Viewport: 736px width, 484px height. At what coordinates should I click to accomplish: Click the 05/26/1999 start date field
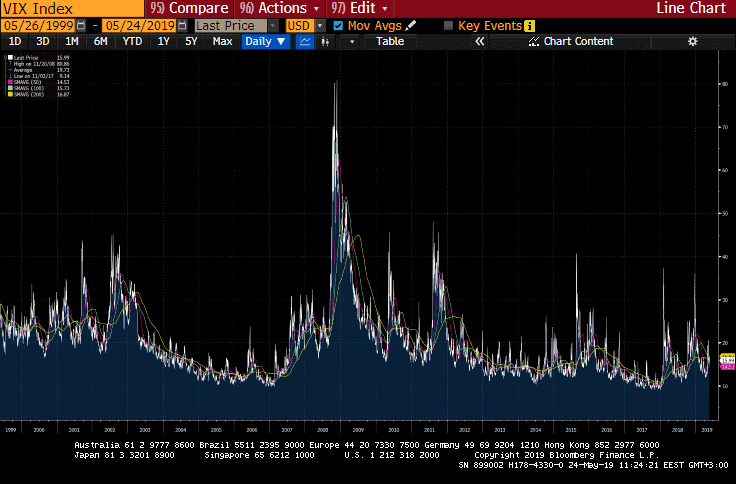coord(39,26)
